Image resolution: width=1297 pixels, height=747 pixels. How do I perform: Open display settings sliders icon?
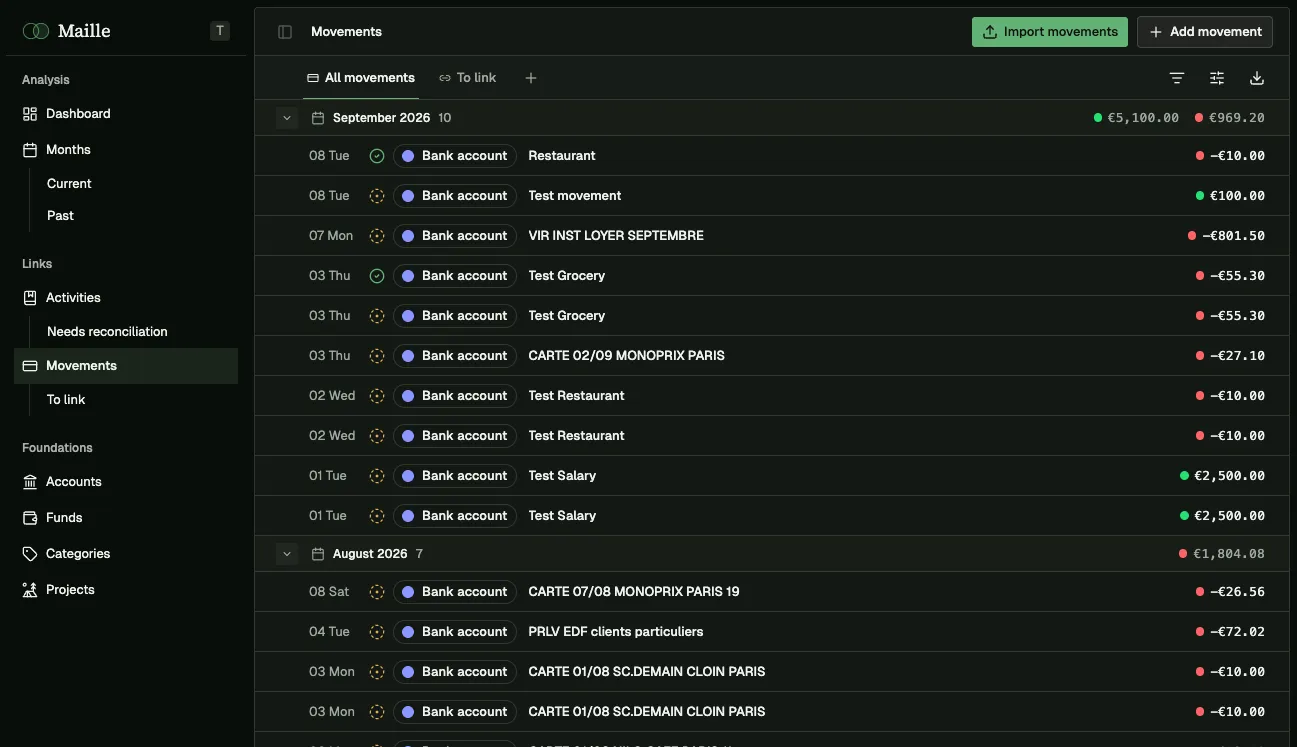[x=1217, y=78]
